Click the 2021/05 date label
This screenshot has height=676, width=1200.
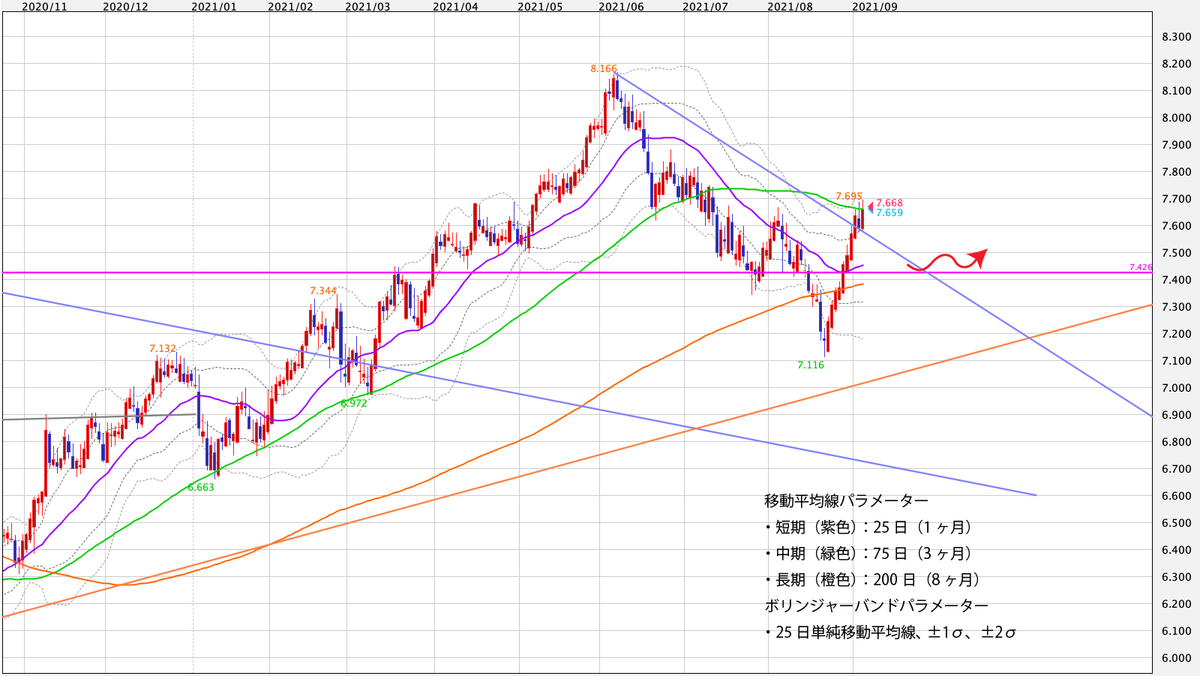pyautogui.click(x=540, y=7)
